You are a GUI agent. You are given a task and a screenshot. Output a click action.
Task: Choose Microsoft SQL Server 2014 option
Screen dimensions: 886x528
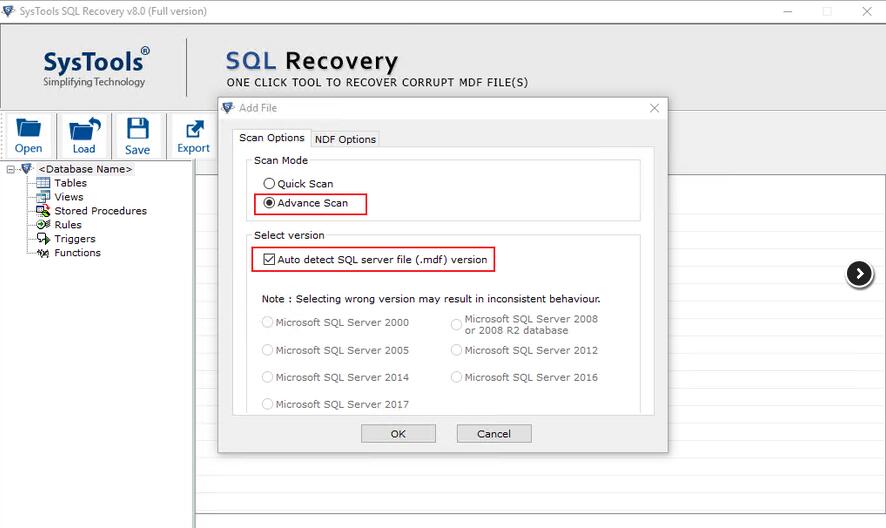click(x=267, y=376)
